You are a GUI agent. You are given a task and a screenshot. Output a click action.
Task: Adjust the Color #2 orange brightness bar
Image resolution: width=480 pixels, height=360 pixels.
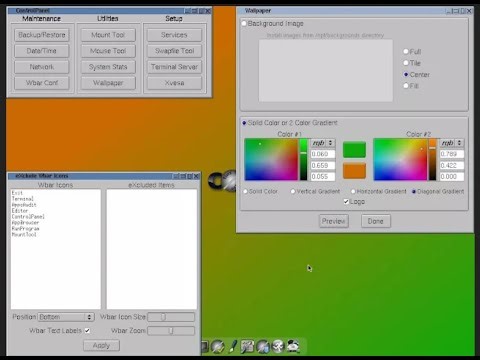pos(432,160)
